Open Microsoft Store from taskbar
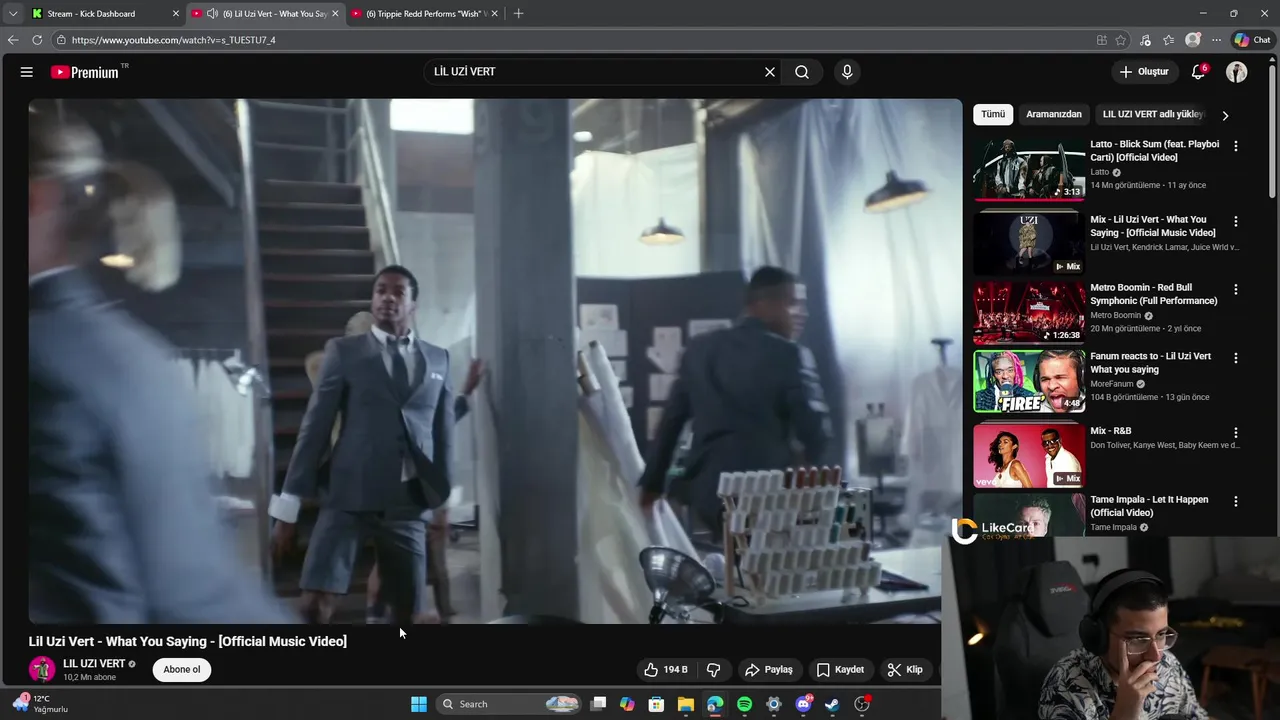Image resolution: width=1280 pixels, height=720 pixels. click(656, 704)
